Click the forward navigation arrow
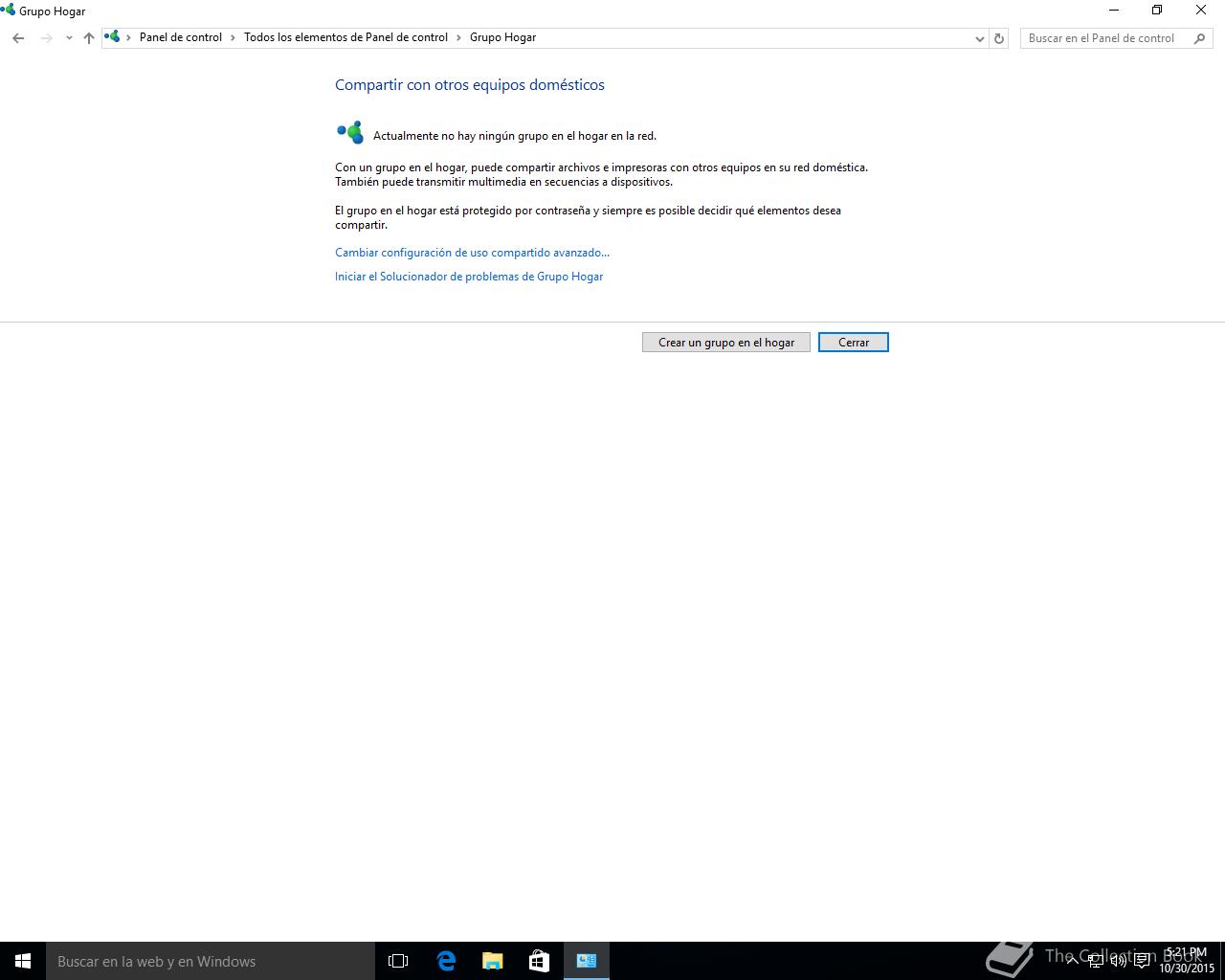Screen dimensions: 1225x980 (46, 38)
